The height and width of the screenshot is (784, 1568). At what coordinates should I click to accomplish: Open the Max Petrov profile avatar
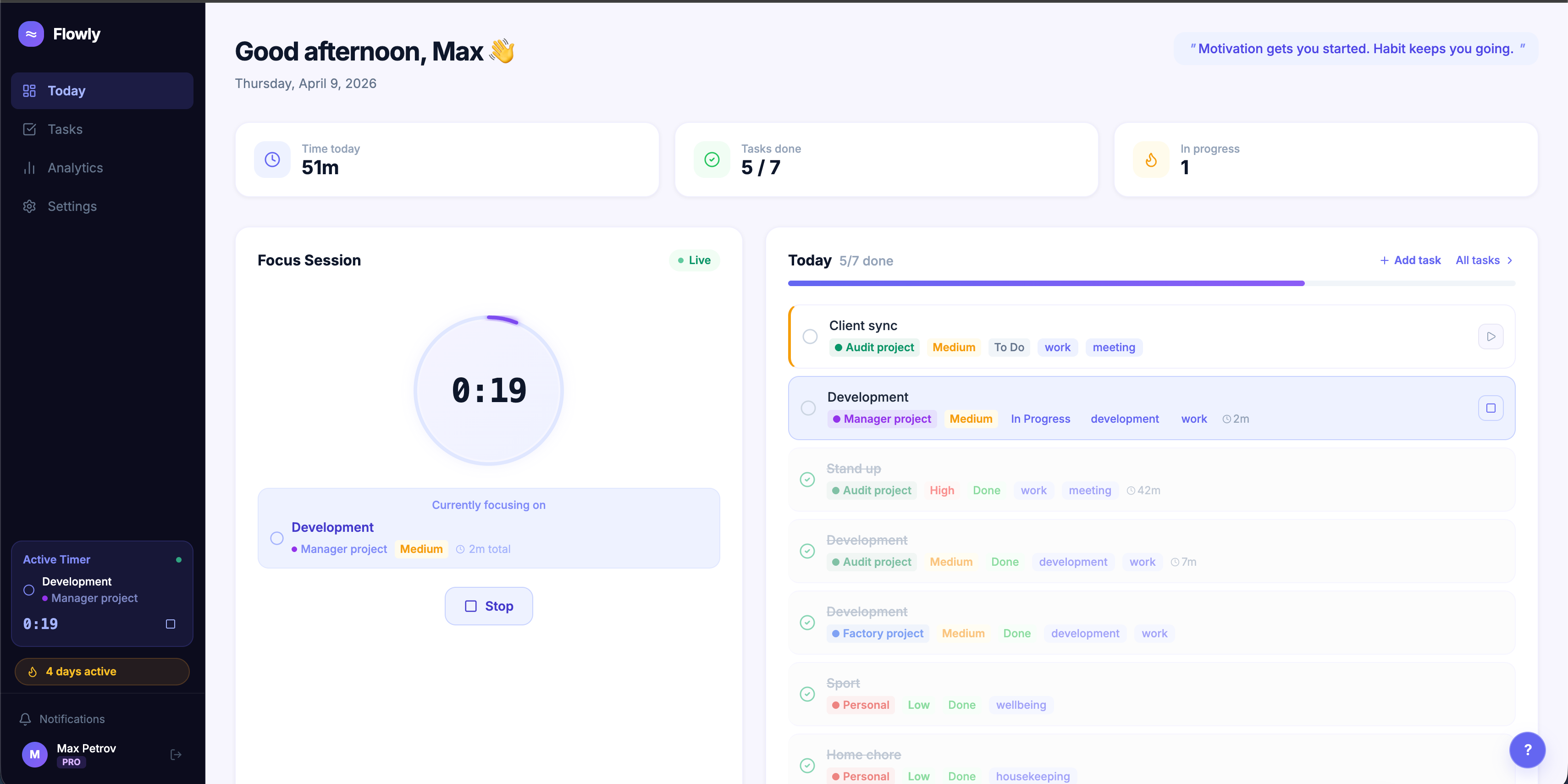tap(35, 755)
